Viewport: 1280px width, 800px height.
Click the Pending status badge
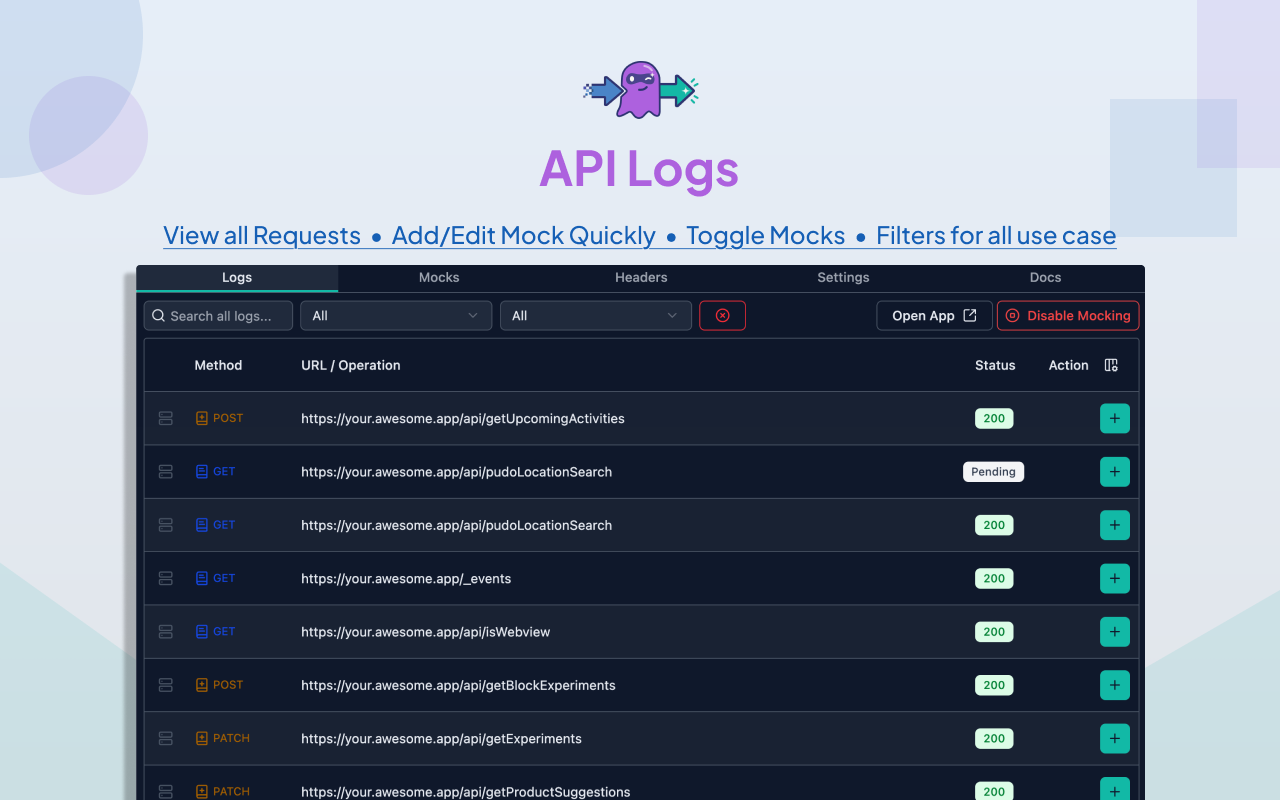click(994, 472)
